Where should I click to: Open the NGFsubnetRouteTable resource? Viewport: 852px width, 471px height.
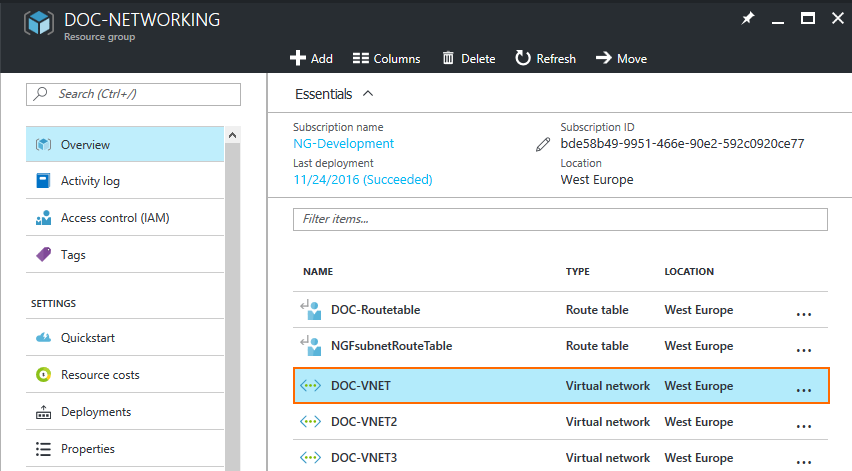click(x=560, y=346)
